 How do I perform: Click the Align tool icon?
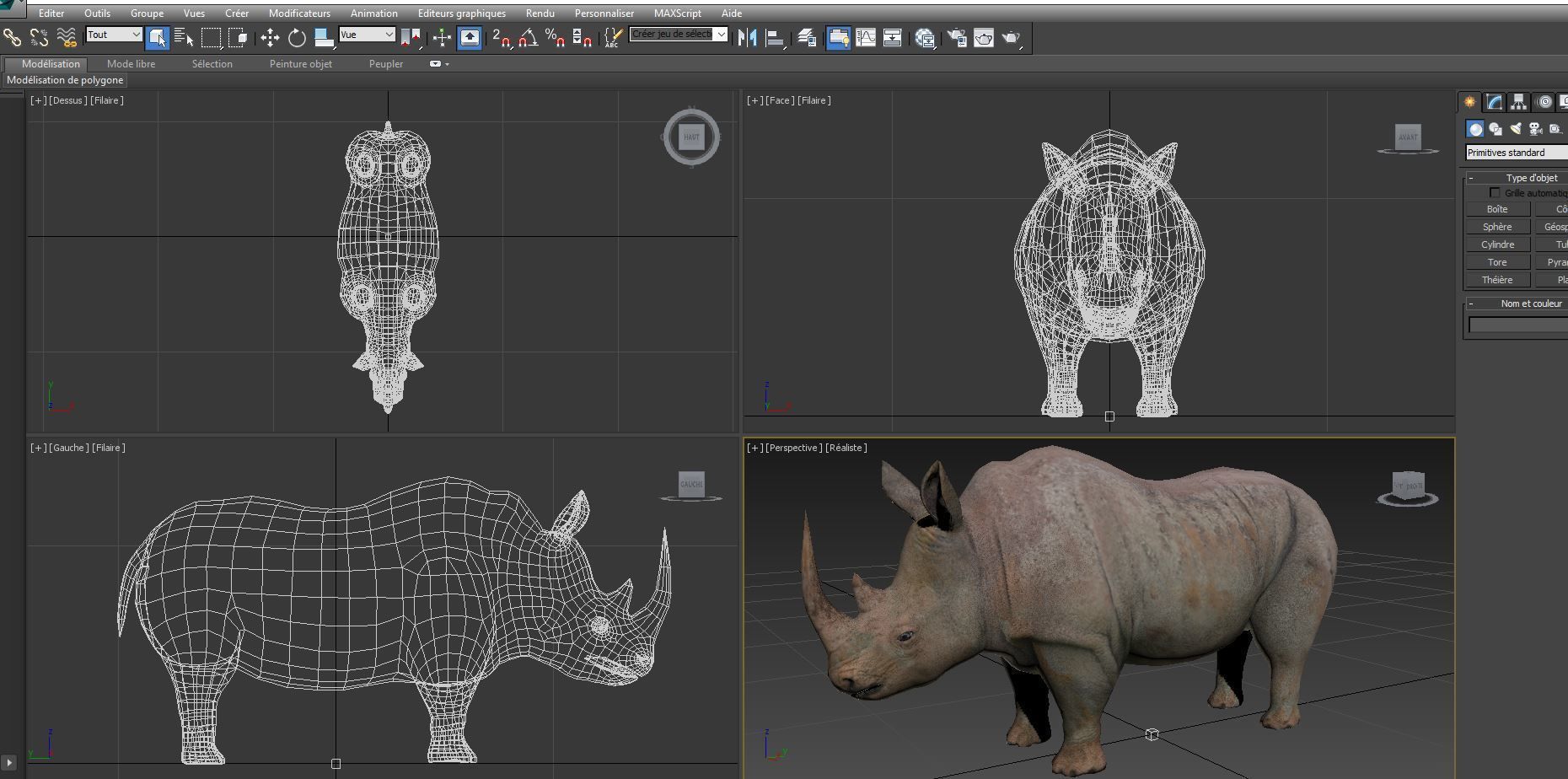pyautogui.click(x=775, y=37)
